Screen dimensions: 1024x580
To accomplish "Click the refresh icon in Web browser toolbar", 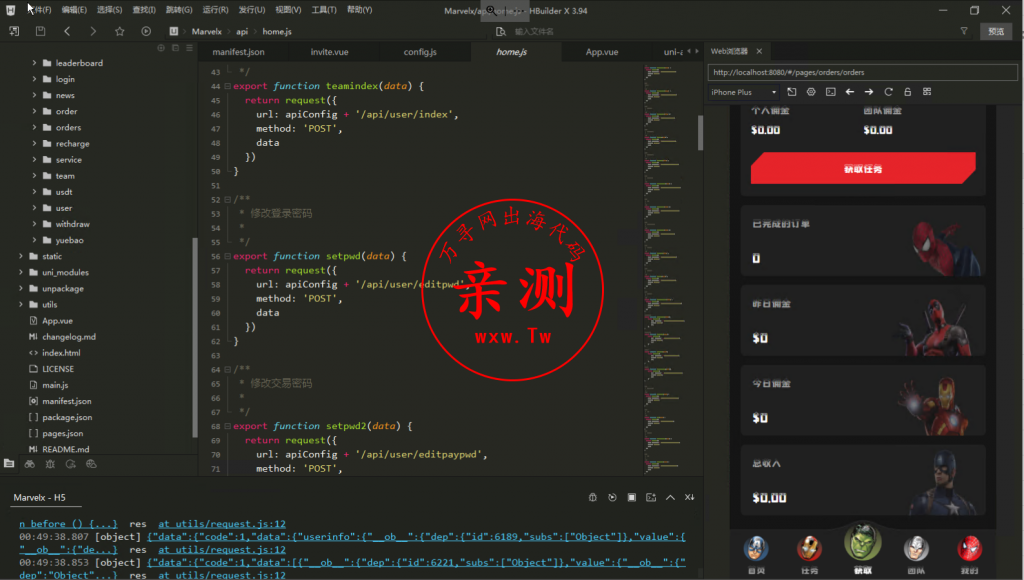I will [x=888, y=92].
